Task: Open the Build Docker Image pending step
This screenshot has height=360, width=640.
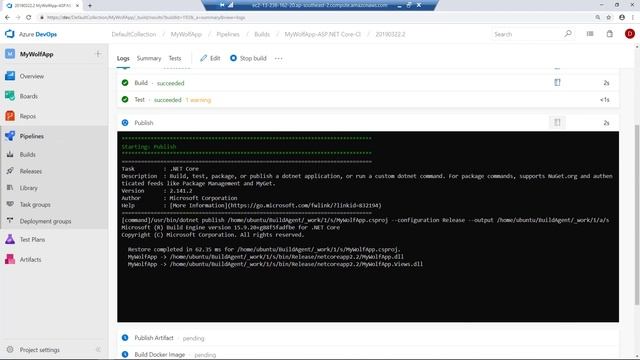Action: point(368,354)
